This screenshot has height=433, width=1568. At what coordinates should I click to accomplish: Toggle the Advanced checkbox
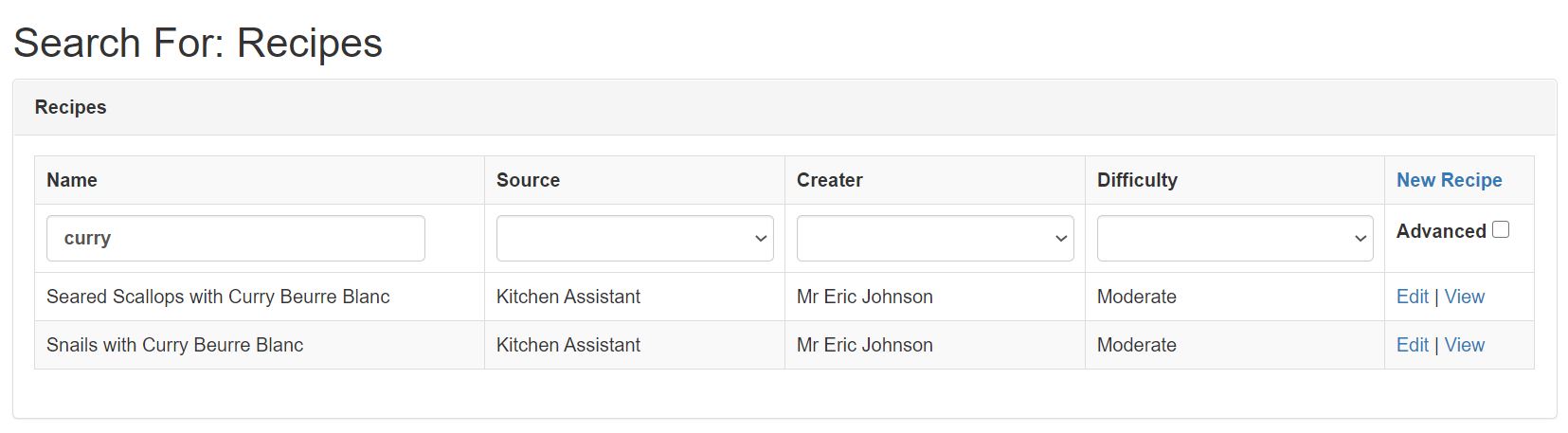coord(1501,230)
